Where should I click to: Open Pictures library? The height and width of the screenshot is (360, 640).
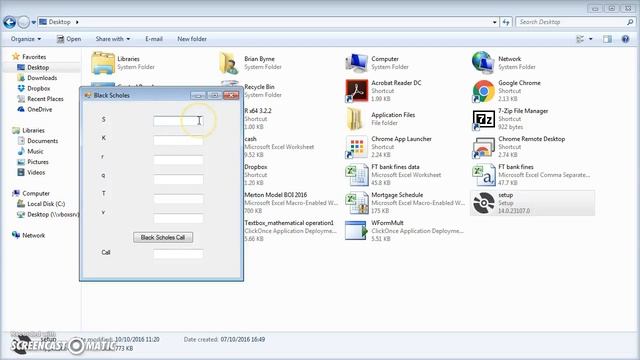38,162
